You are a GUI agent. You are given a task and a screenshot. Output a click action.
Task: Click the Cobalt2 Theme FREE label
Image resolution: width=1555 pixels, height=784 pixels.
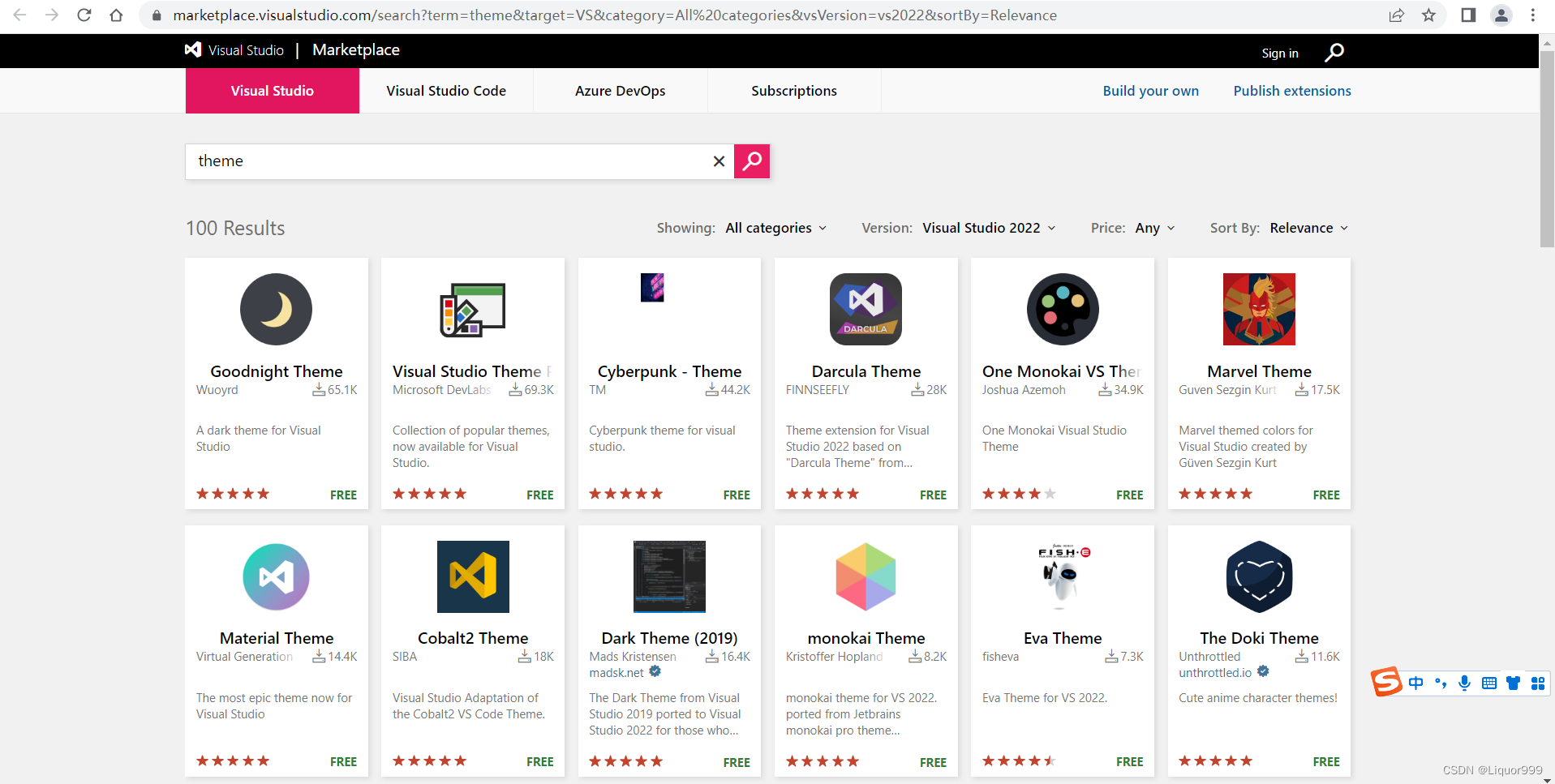pos(539,762)
